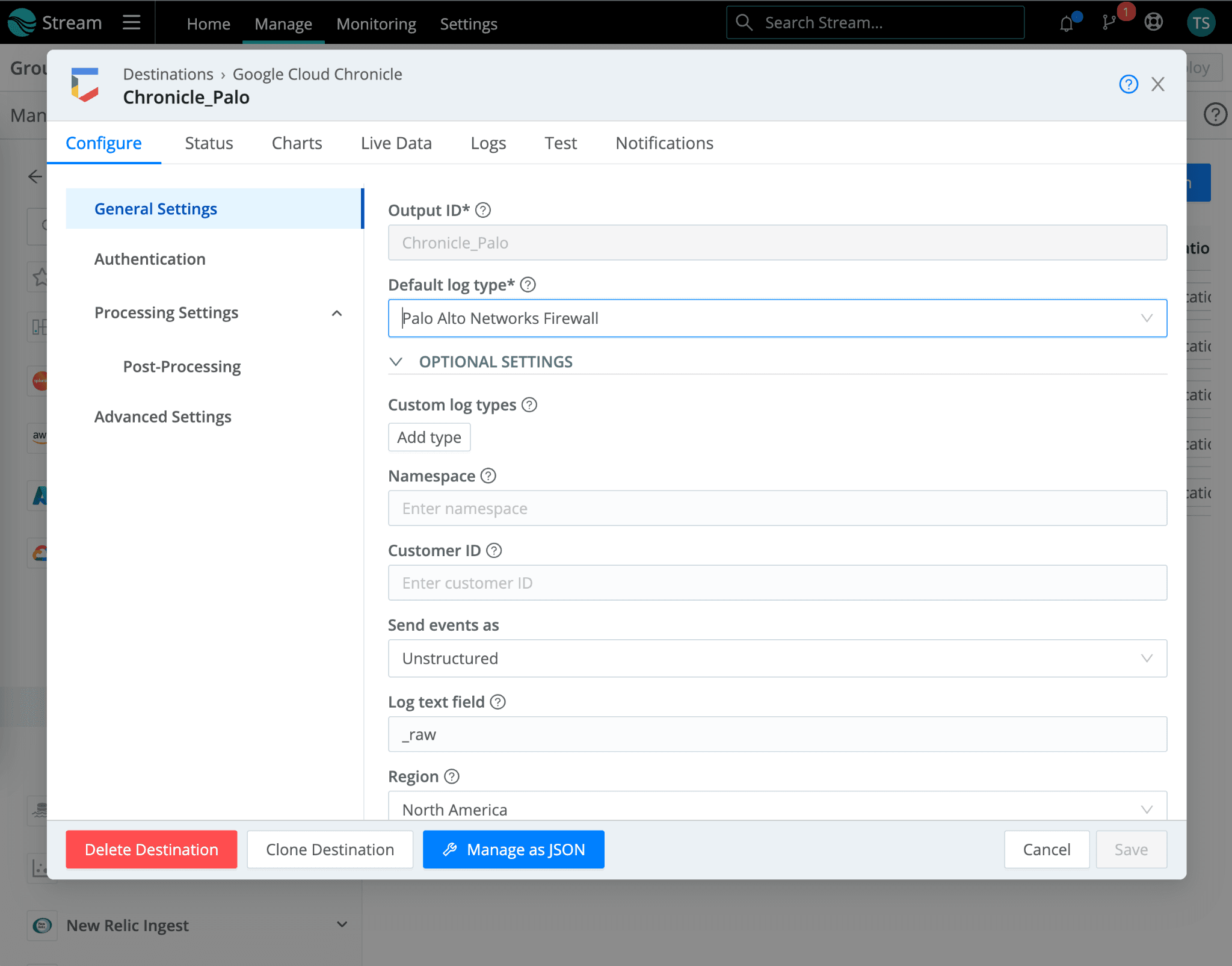Click the Customer ID input field
Screen dimensions: 1232x966
tap(777, 583)
